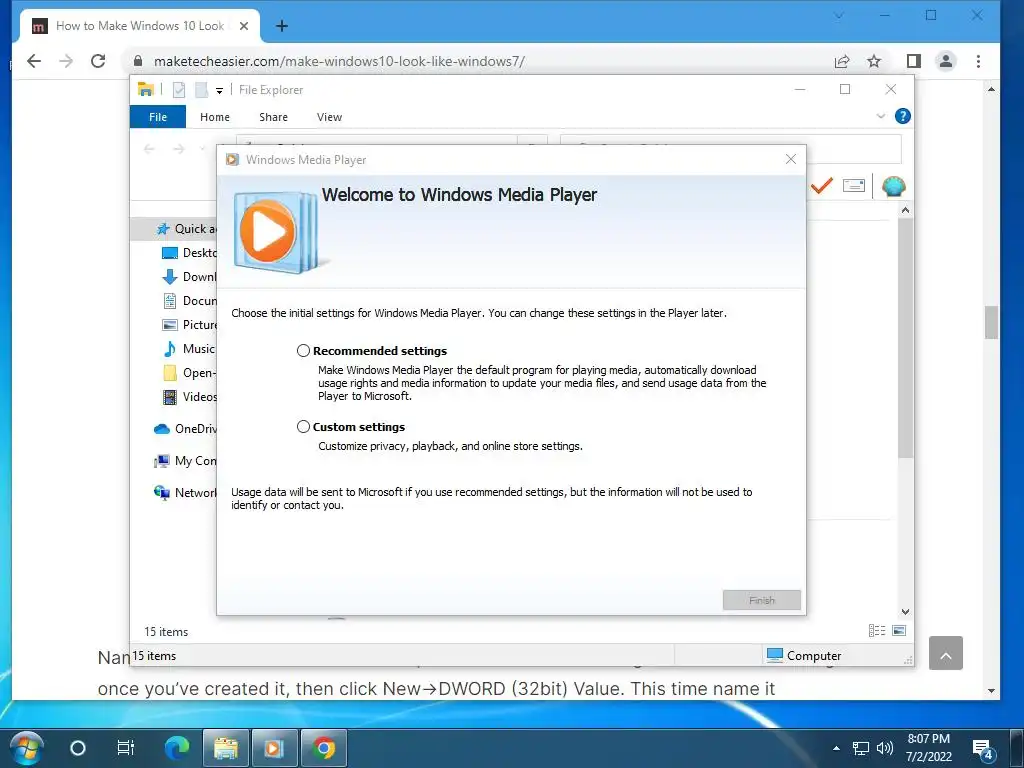The width and height of the screenshot is (1024, 768).
Task: Show hidden system tray icons
Action: pos(836,748)
